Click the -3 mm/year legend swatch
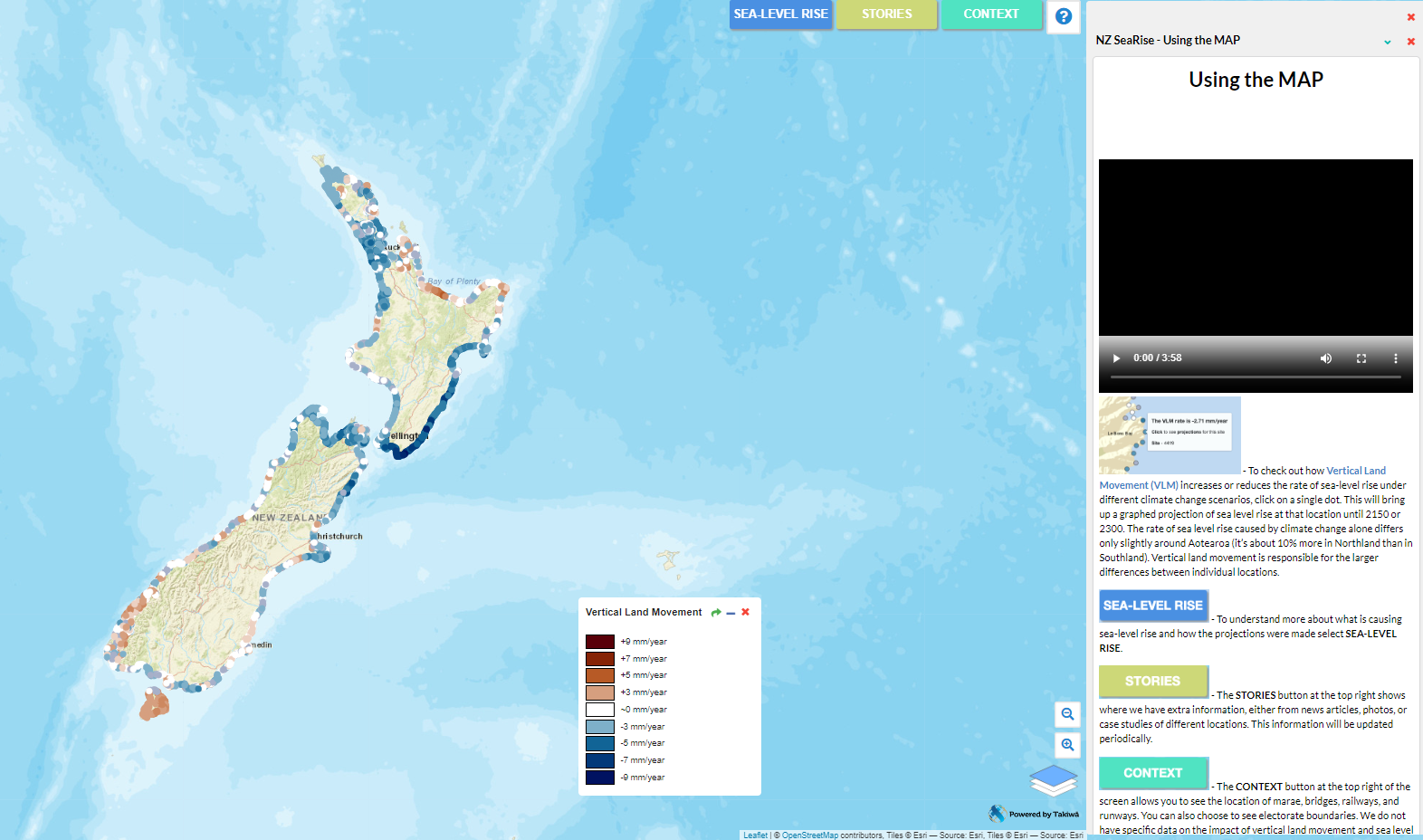 pyautogui.click(x=600, y=727)
